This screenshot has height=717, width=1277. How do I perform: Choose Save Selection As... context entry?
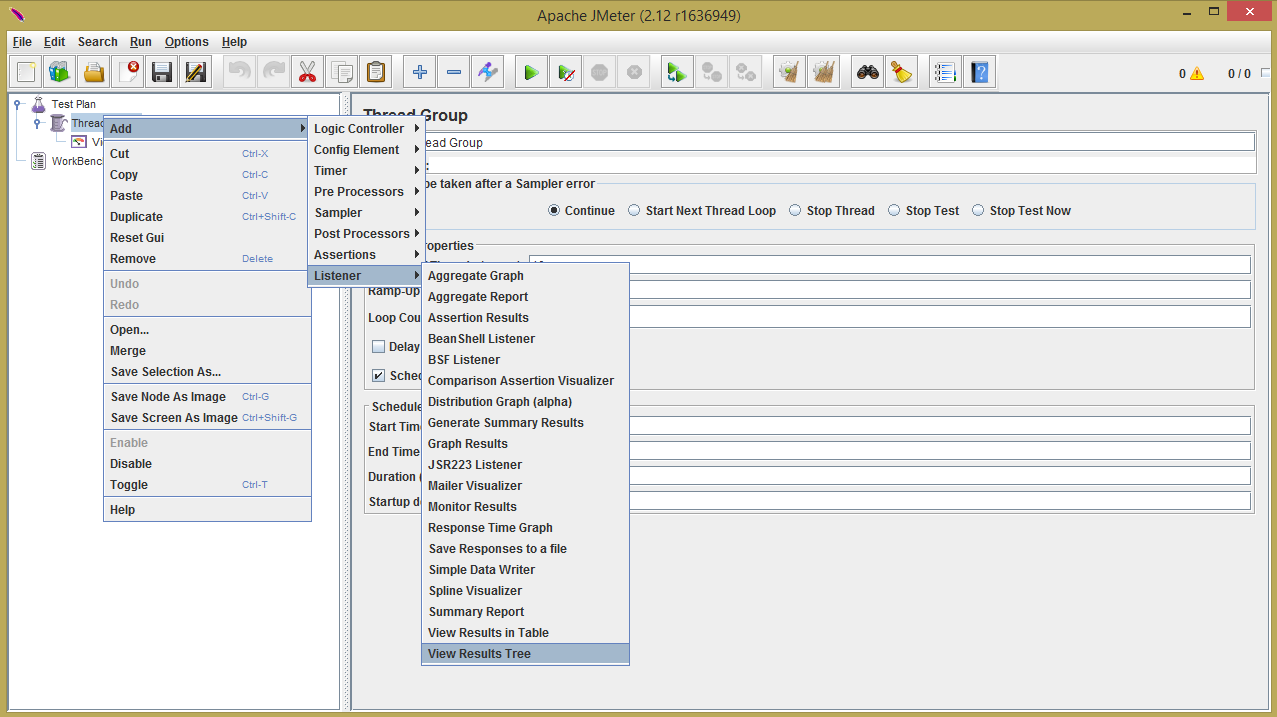[x=207, y=372]
